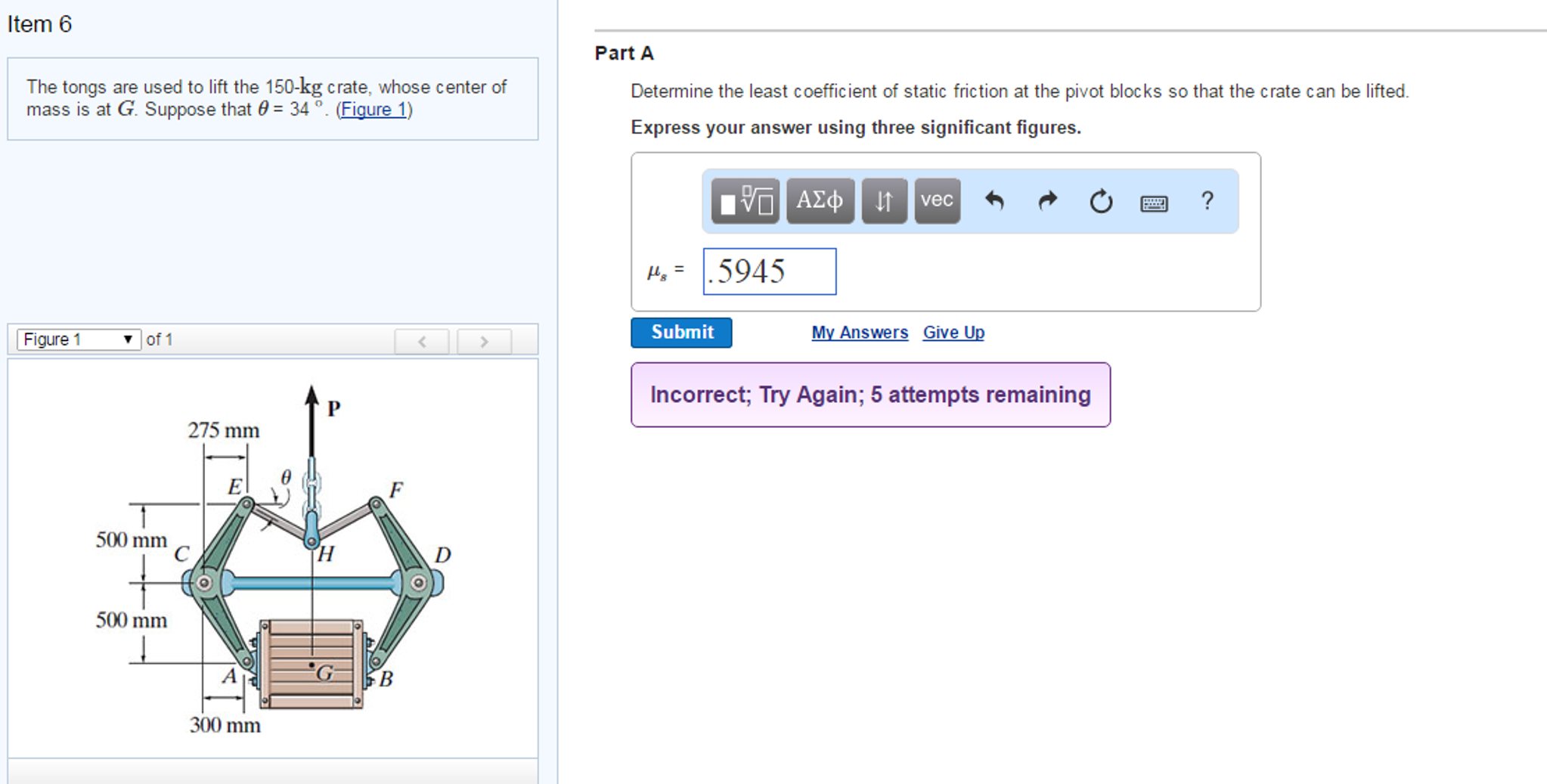This screenshot has width=1547, height=784.
Task: Select the tongs diagram figure image
Action: [x=273, y=558]
